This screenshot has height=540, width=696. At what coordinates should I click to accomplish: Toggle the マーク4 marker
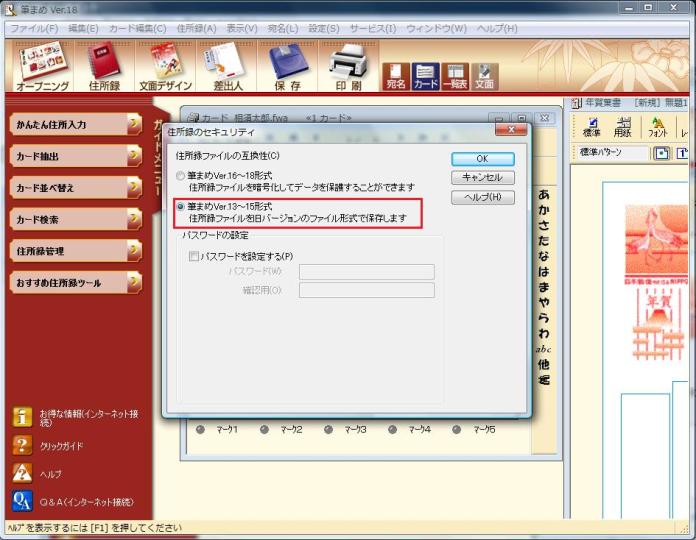[x=392, y=430]
